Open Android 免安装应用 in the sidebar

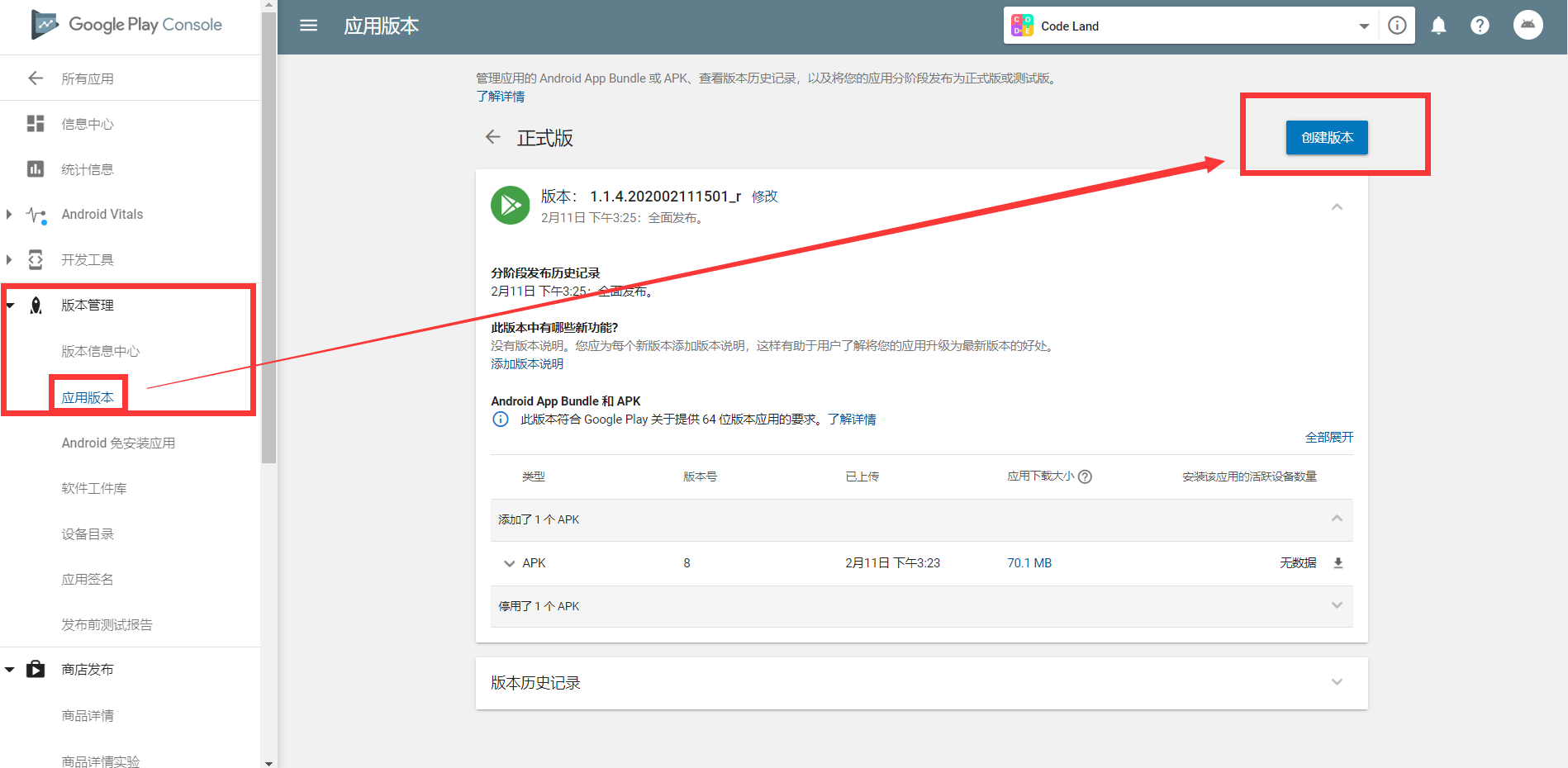(118, 443)
